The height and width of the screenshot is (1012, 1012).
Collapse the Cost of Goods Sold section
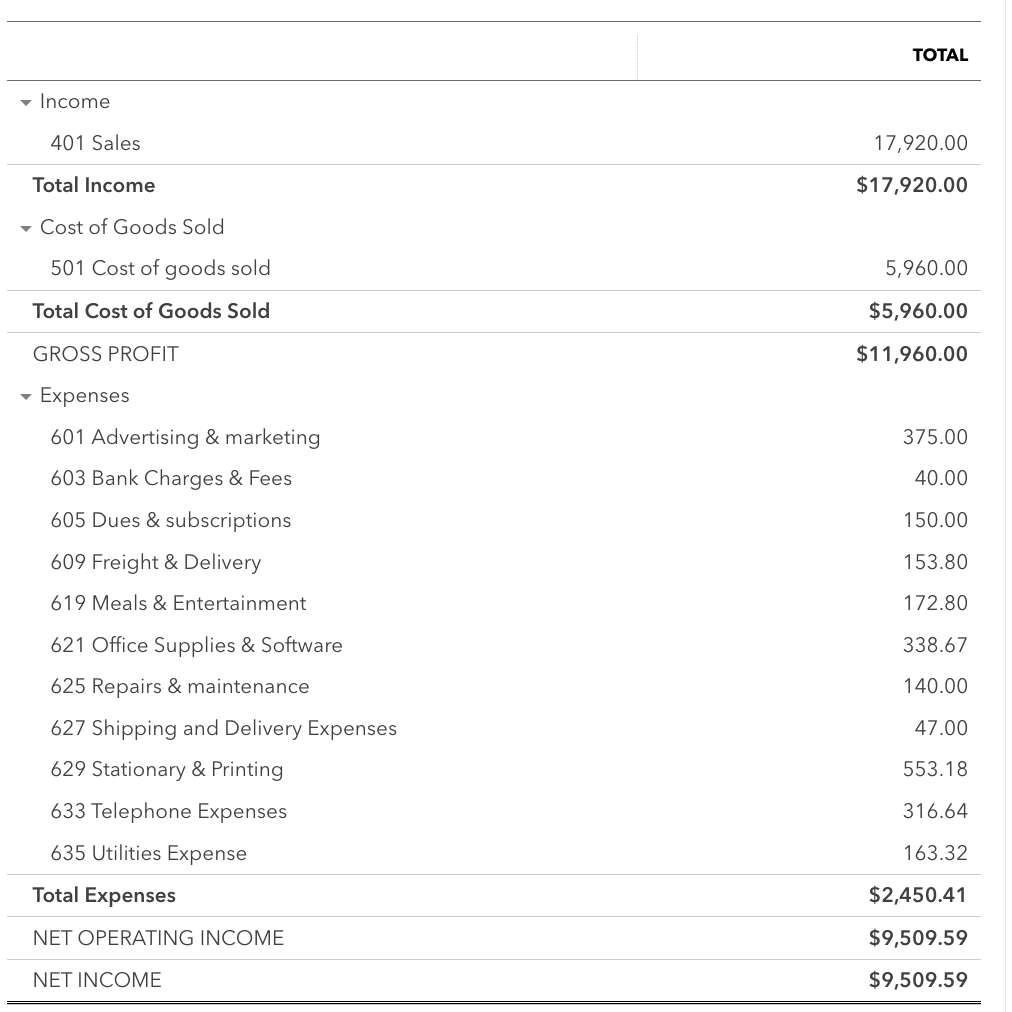tap(24, 227)
